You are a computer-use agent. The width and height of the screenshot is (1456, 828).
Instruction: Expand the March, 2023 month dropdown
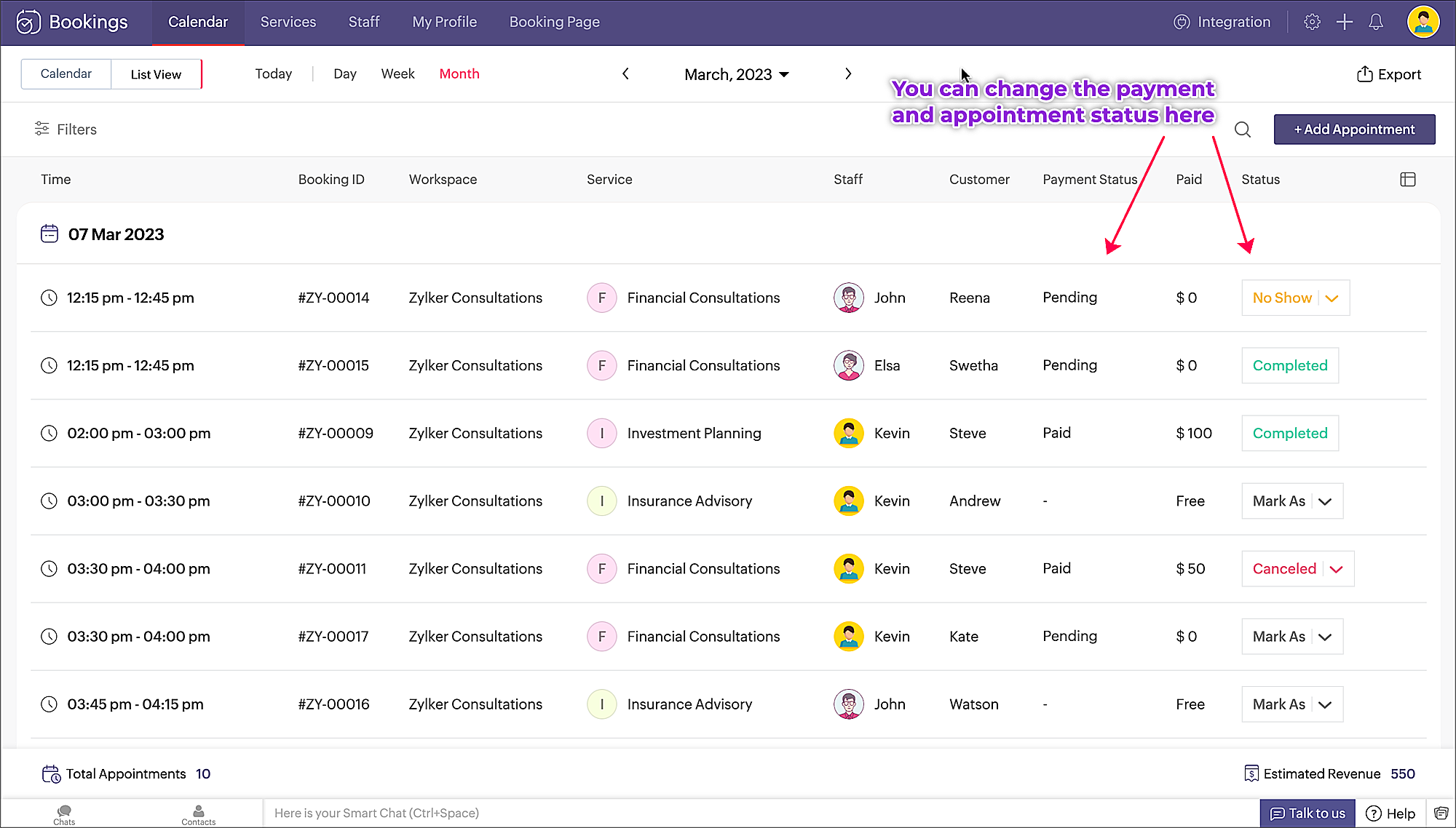click(736, 74)
